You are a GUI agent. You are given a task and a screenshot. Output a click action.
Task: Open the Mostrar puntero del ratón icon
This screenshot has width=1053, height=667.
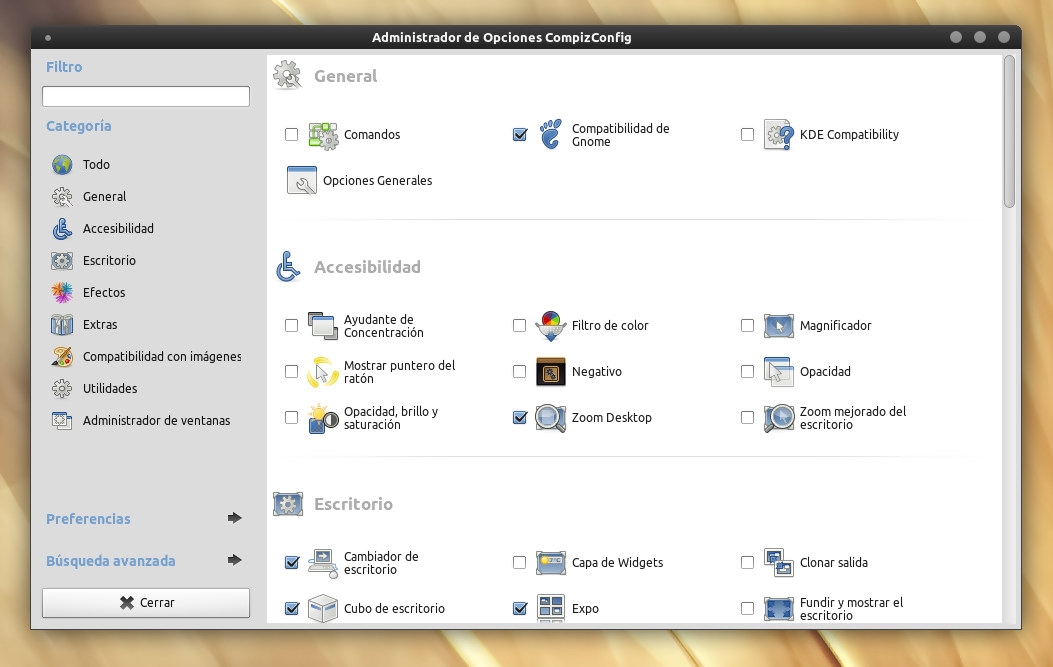[323, 372]
